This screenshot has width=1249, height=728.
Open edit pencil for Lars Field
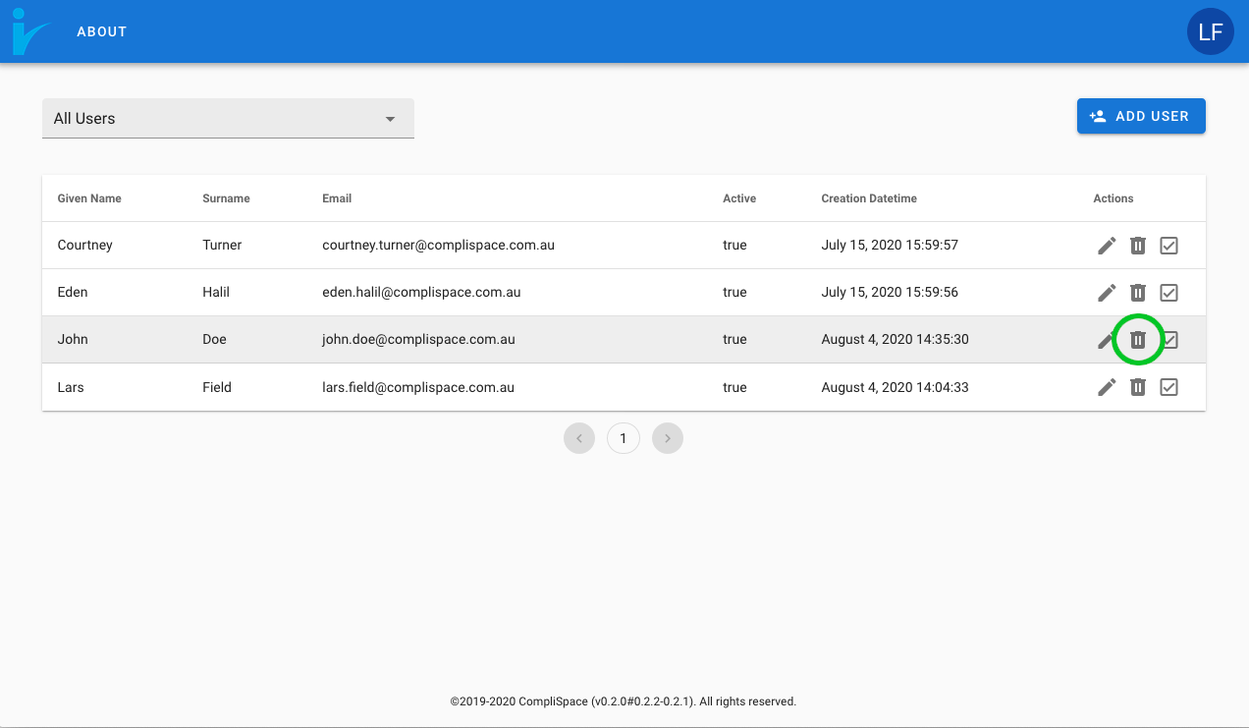point(1106,387)
